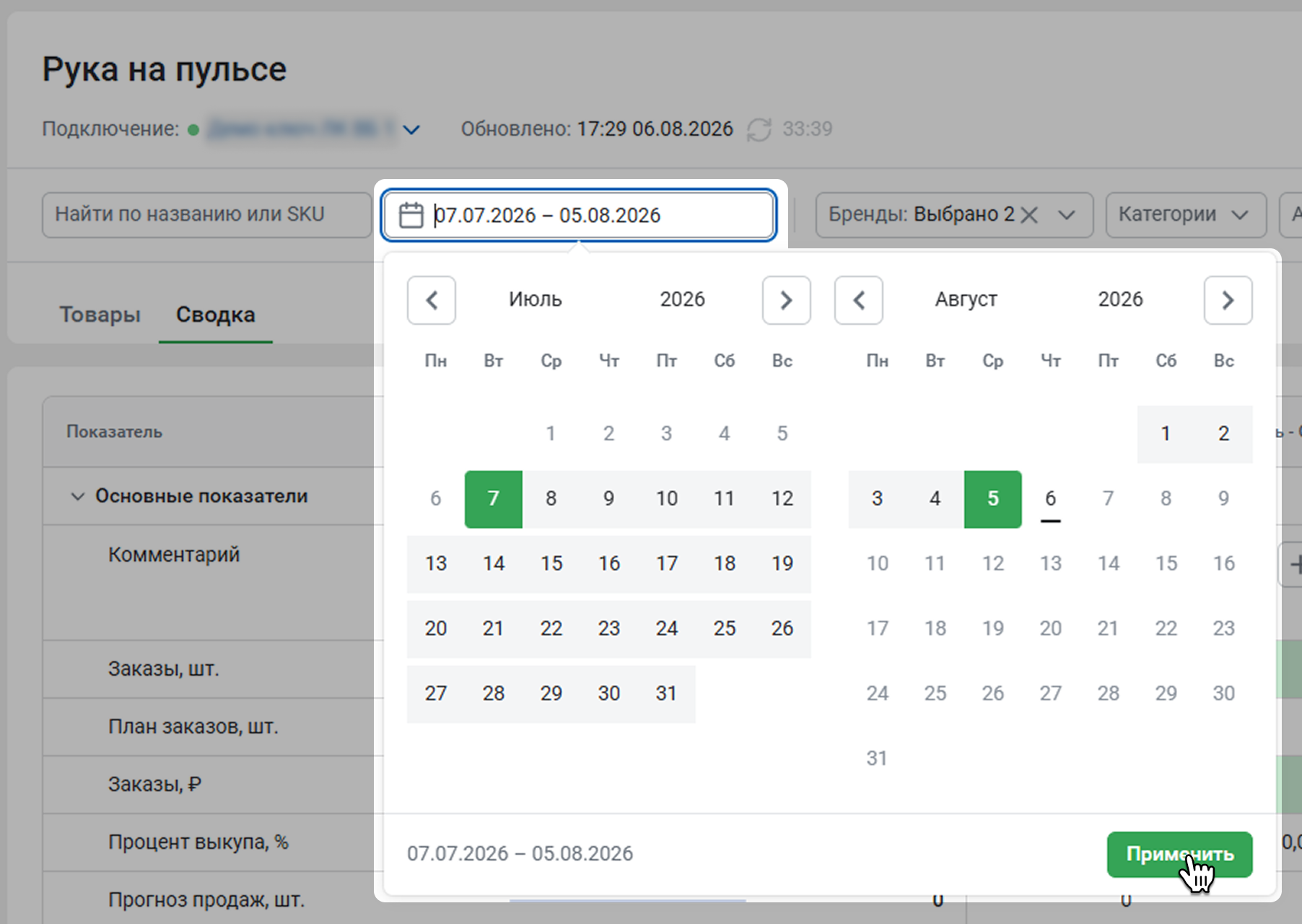The height and width of the screenshot is (924, 1302).
Task: Switch to the Сводка tab
Action: pos(216,315)
